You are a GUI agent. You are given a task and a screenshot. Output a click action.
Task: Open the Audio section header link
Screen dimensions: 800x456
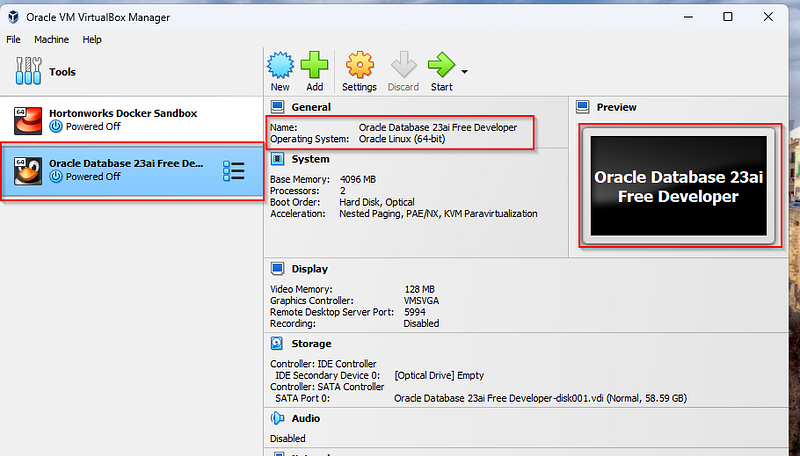click(306, 418)
